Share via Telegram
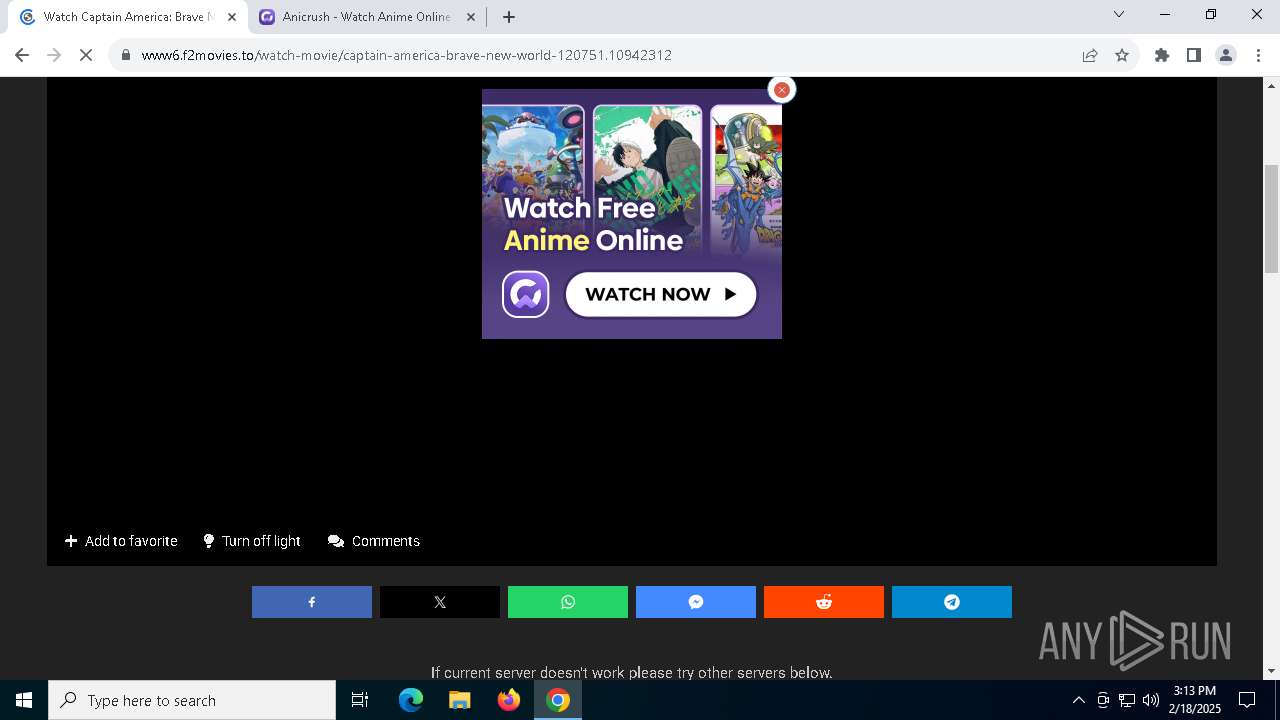1280x720 pixels. (952, 602)
